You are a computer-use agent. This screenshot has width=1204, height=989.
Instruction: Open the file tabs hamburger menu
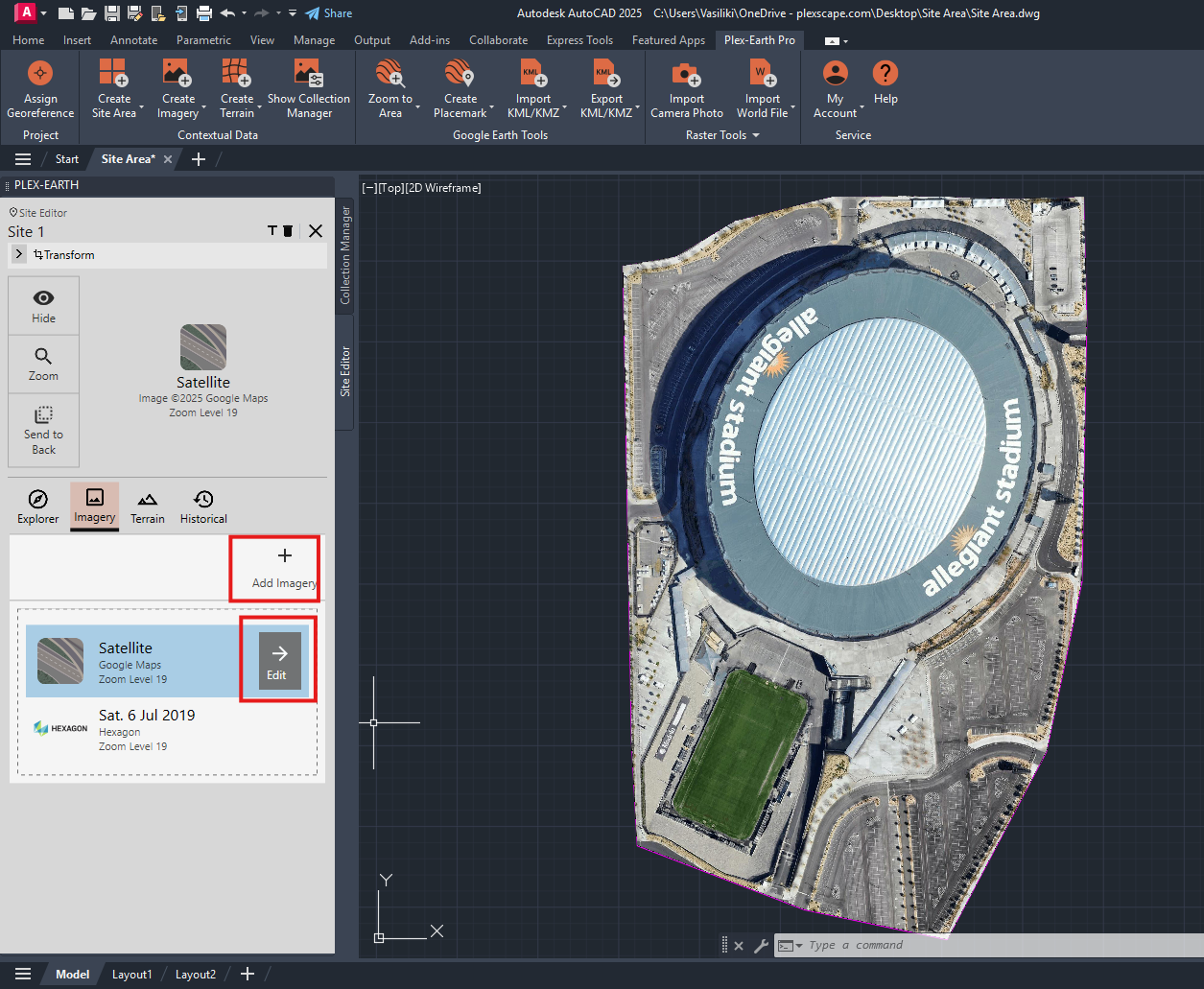24,159
